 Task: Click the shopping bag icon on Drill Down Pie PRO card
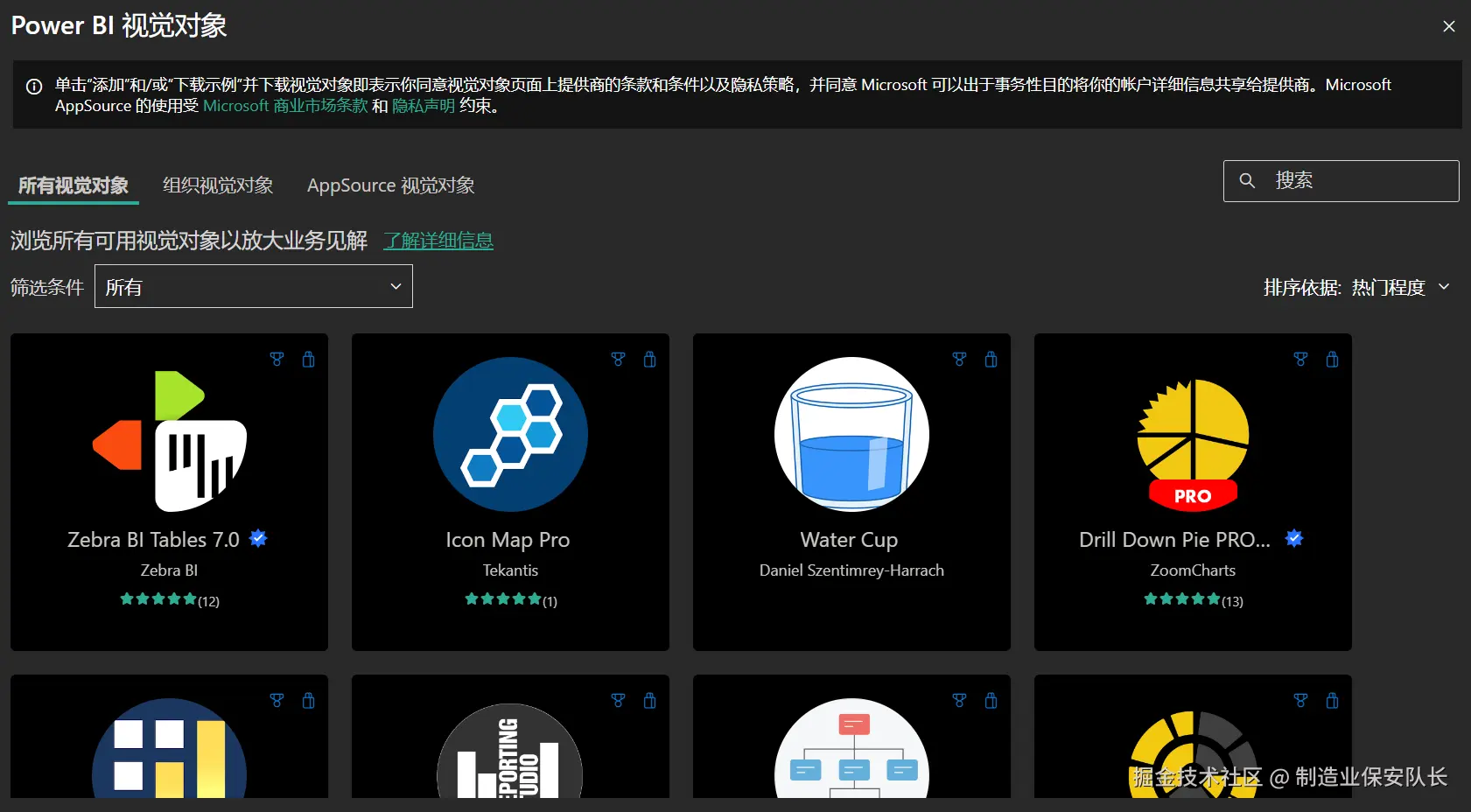[1333, 360]
